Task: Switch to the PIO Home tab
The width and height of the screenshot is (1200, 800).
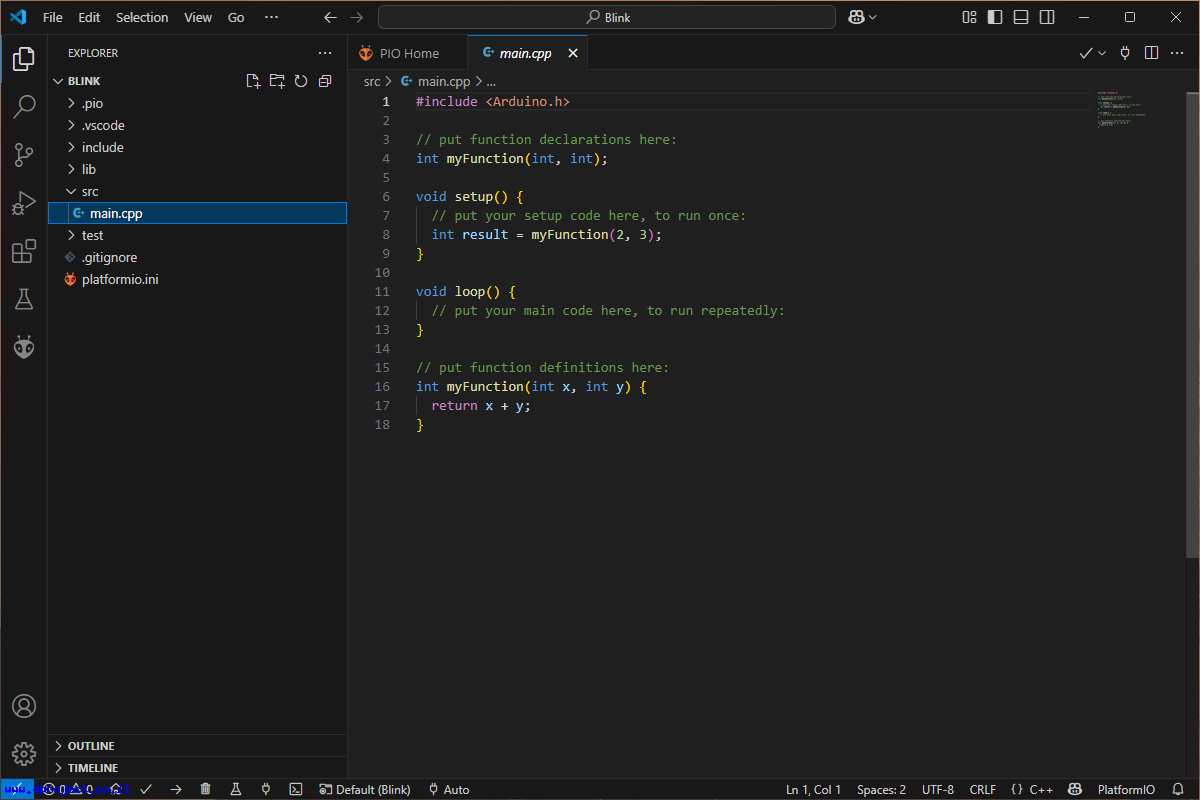Action: click(x=408, y=53)
